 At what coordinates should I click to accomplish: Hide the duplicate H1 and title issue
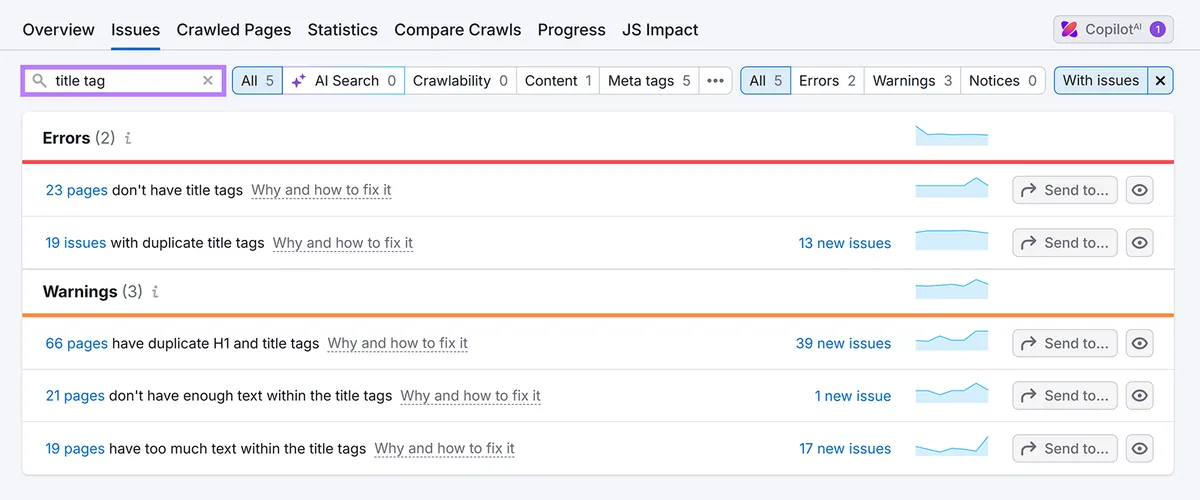(1139, 343)
